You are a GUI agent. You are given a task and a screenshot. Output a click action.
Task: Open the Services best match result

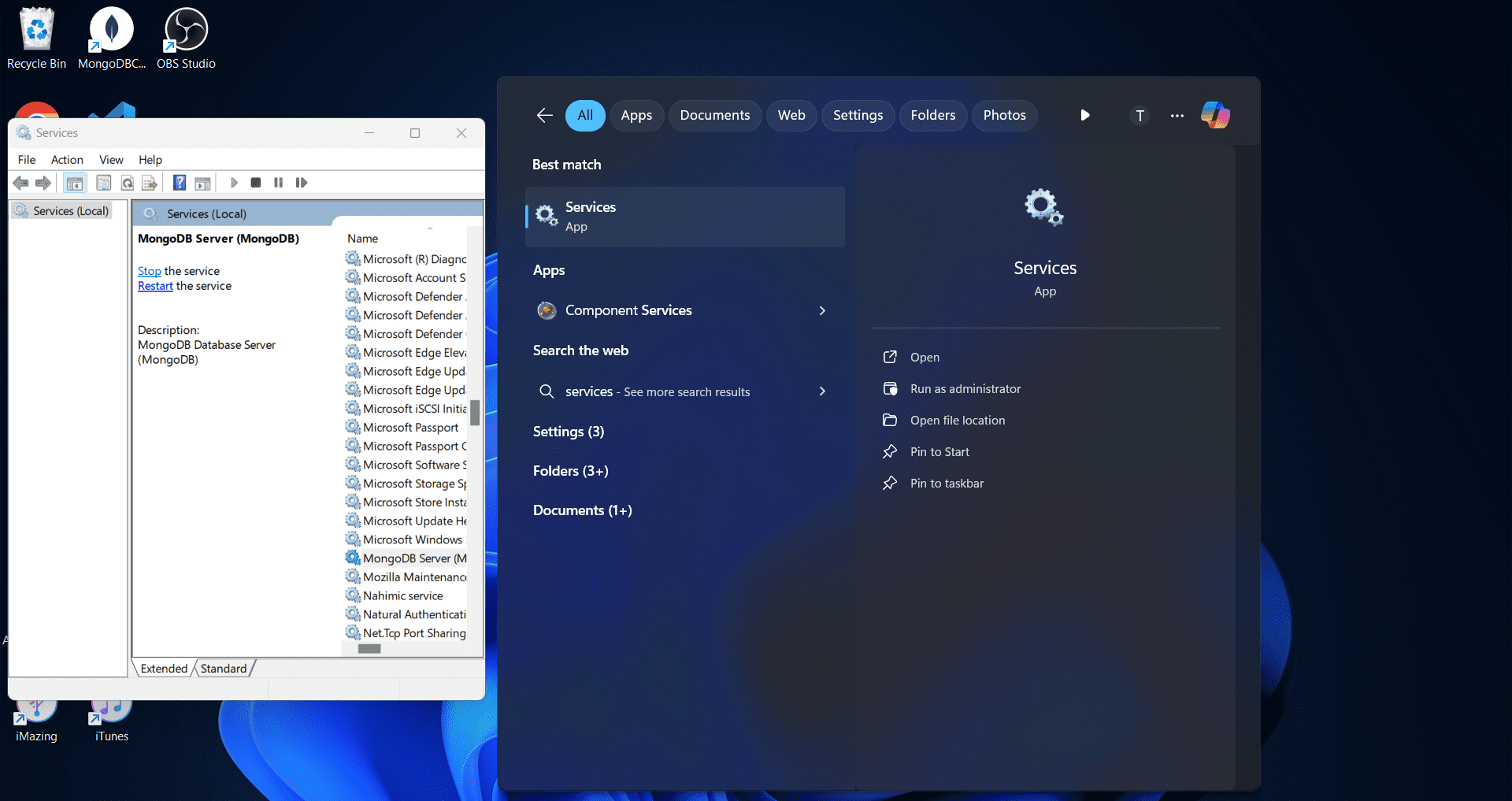pyautogui.click(x=685, y=217)
